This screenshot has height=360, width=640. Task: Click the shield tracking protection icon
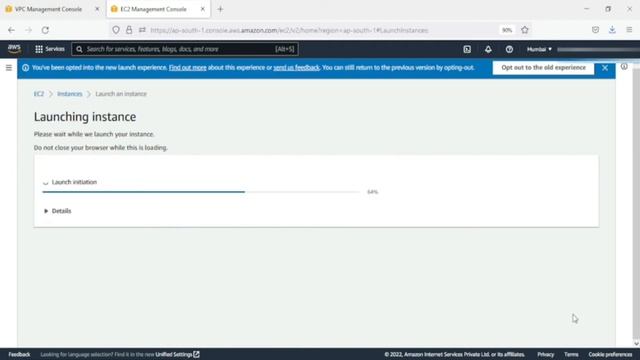pyautogui.click(x=116, y=30)
